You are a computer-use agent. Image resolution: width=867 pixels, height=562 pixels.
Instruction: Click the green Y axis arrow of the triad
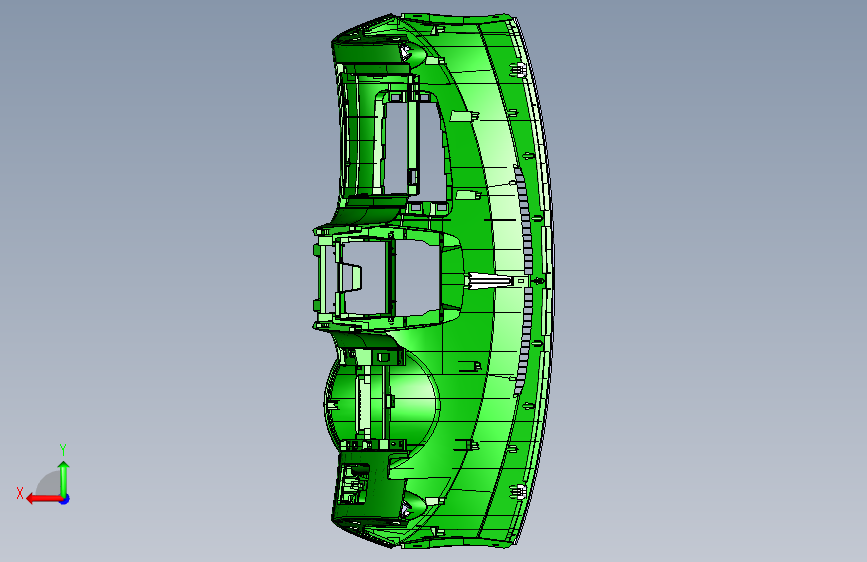tap(64, 478)
